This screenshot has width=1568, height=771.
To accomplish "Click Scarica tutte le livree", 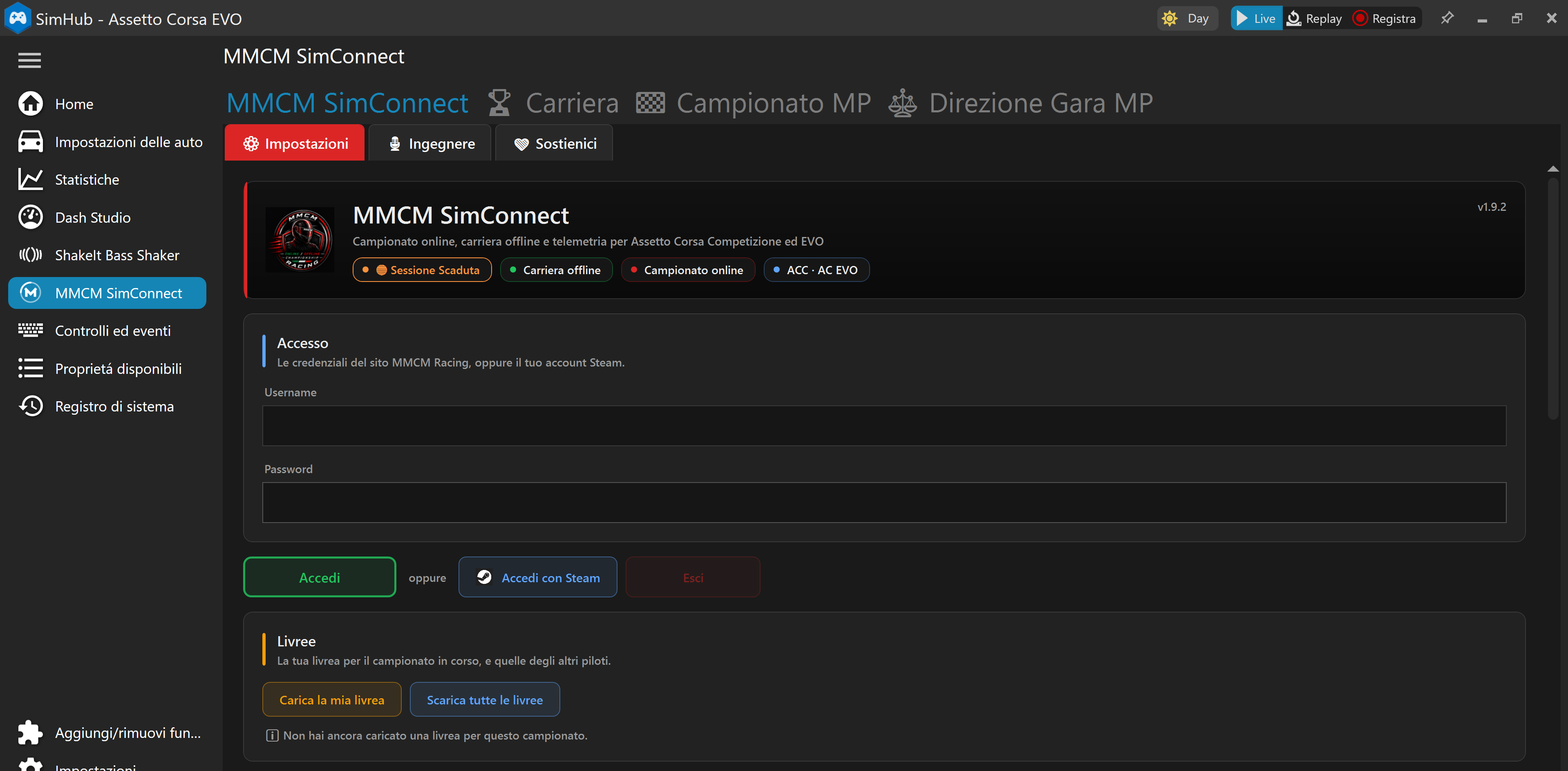I will point(485,699).
